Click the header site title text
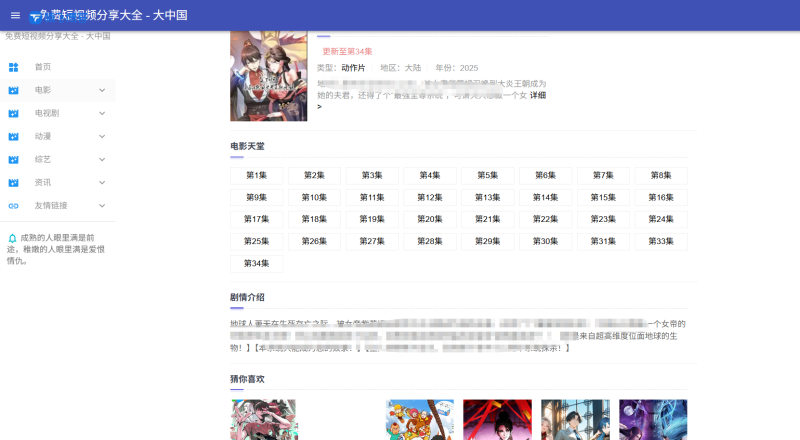This screenshot has height=440, width=800. (114, 15)
